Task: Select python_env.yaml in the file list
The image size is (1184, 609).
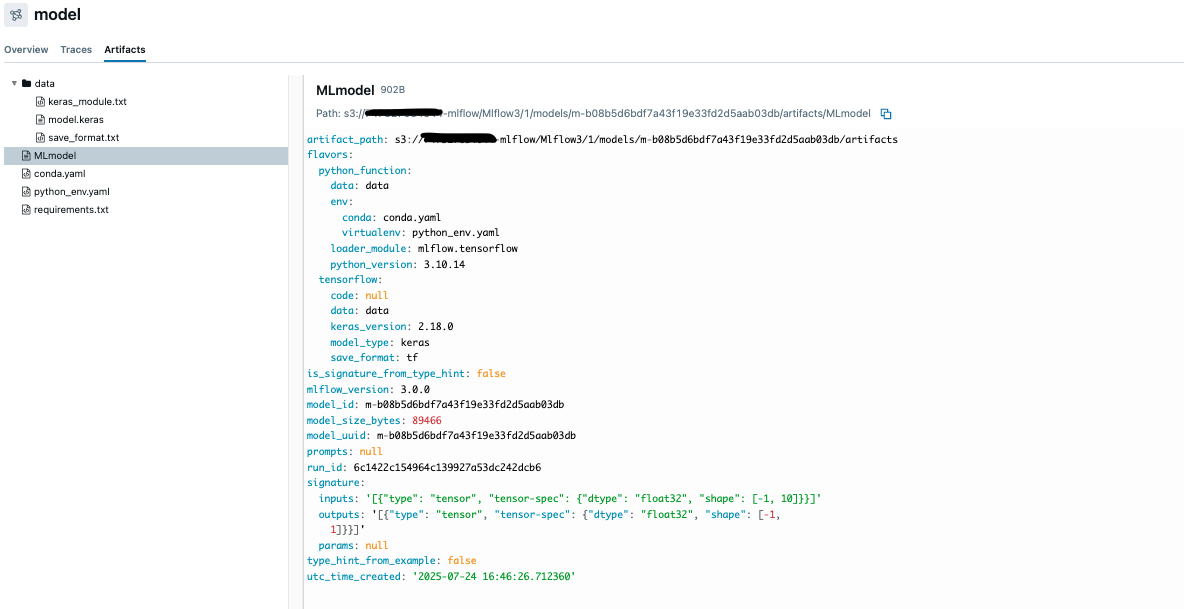Action: click(x=70, y=191)
